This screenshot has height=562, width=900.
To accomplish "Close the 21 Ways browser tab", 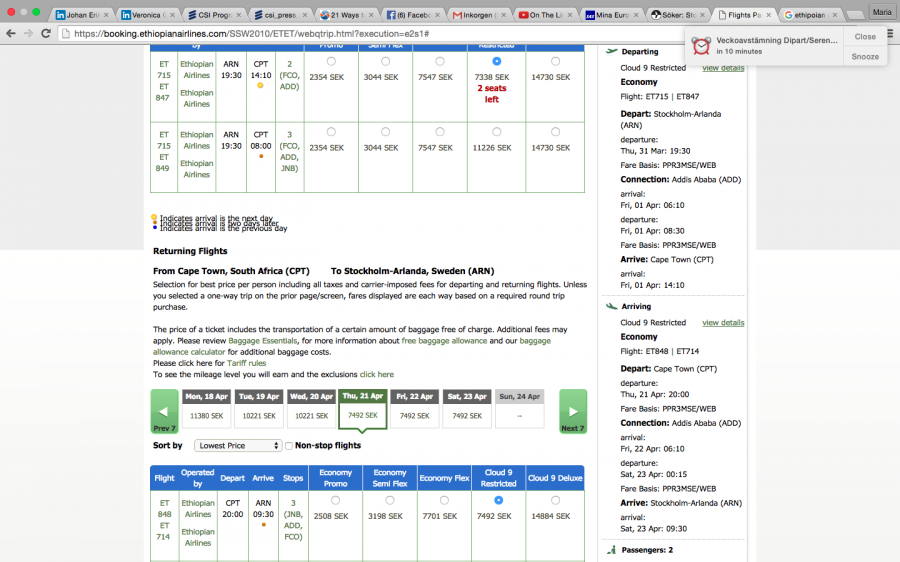I will point(371,15).
